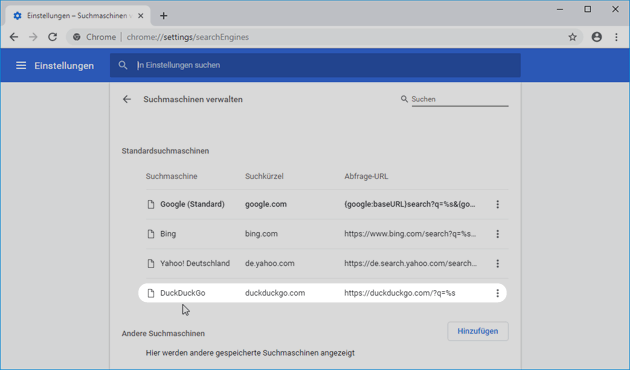The height and width of the screenshot is (370, 630).
Task: Bookmark this page with star icon
Action: click(572, 37)
